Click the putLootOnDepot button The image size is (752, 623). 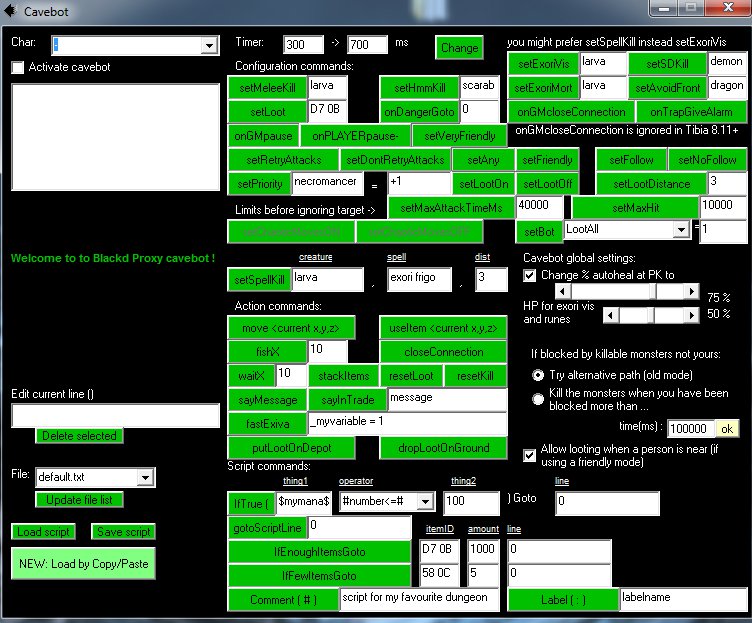point(292,448)
